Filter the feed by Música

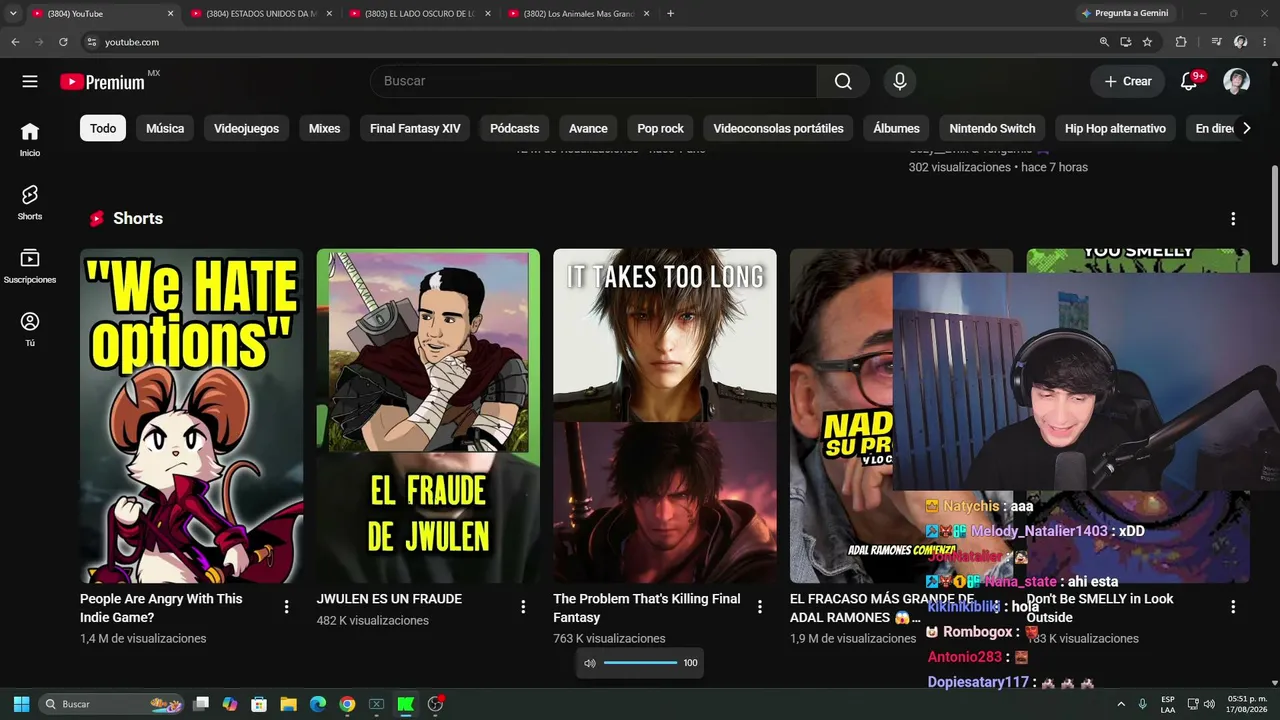tap(165, 128)
